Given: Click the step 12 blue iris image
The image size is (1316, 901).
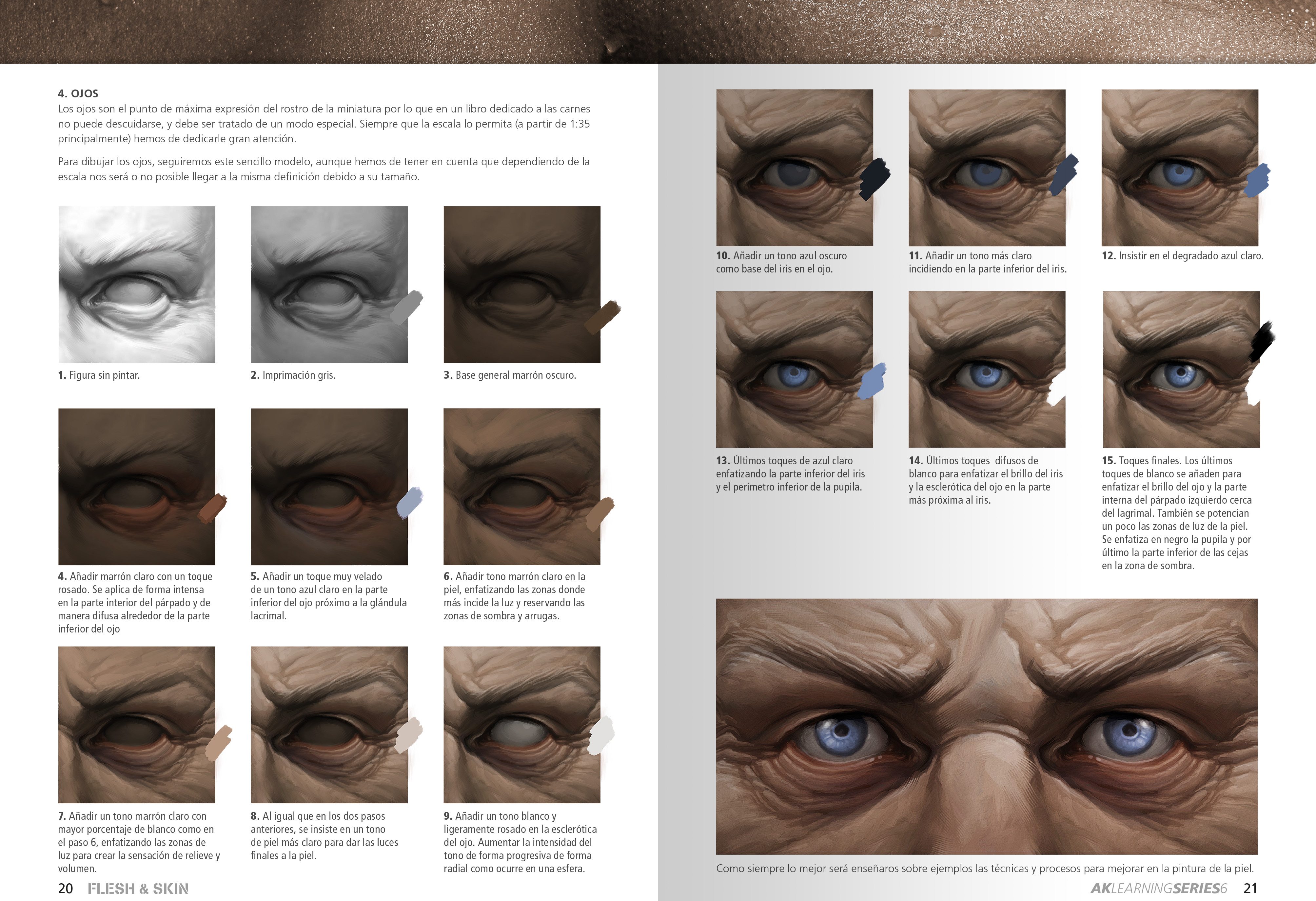Looking at the screenshot, I should (x=1180, y=168).
